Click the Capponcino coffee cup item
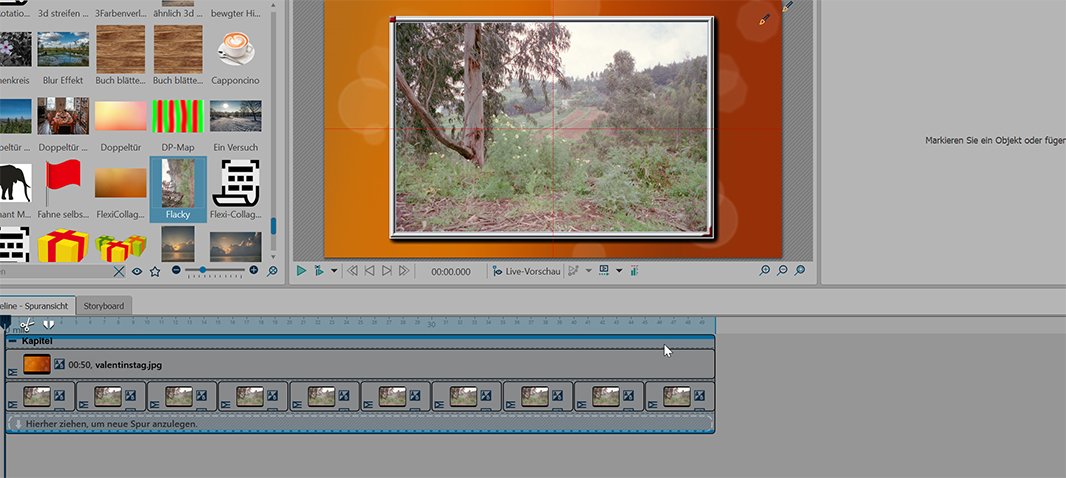The height and width of the screenshot is (478, 1066). [234, 54]
